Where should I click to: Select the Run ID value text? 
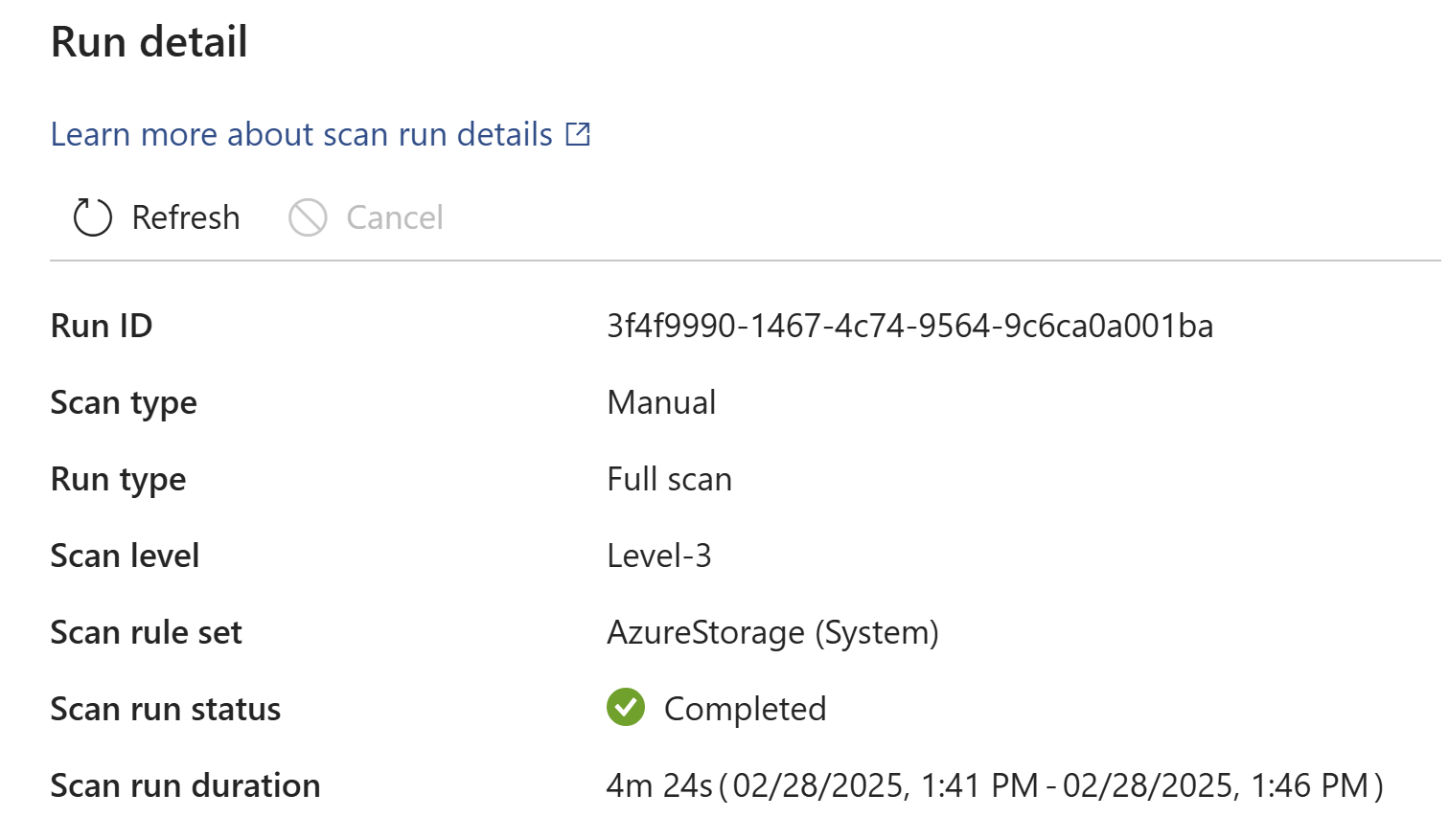click(908, 326)
